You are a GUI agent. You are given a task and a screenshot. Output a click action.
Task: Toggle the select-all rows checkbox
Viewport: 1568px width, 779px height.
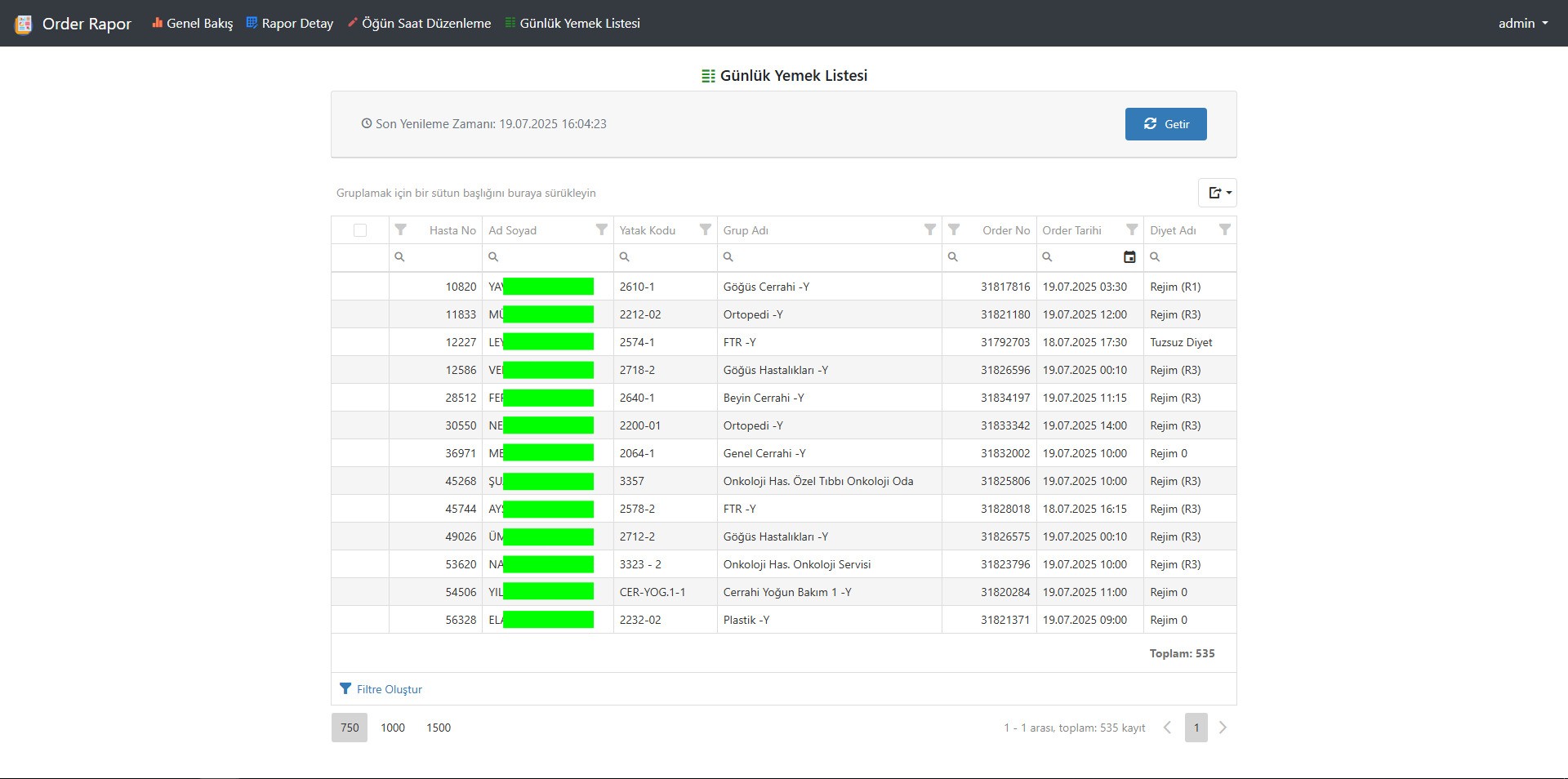(360, 230)
